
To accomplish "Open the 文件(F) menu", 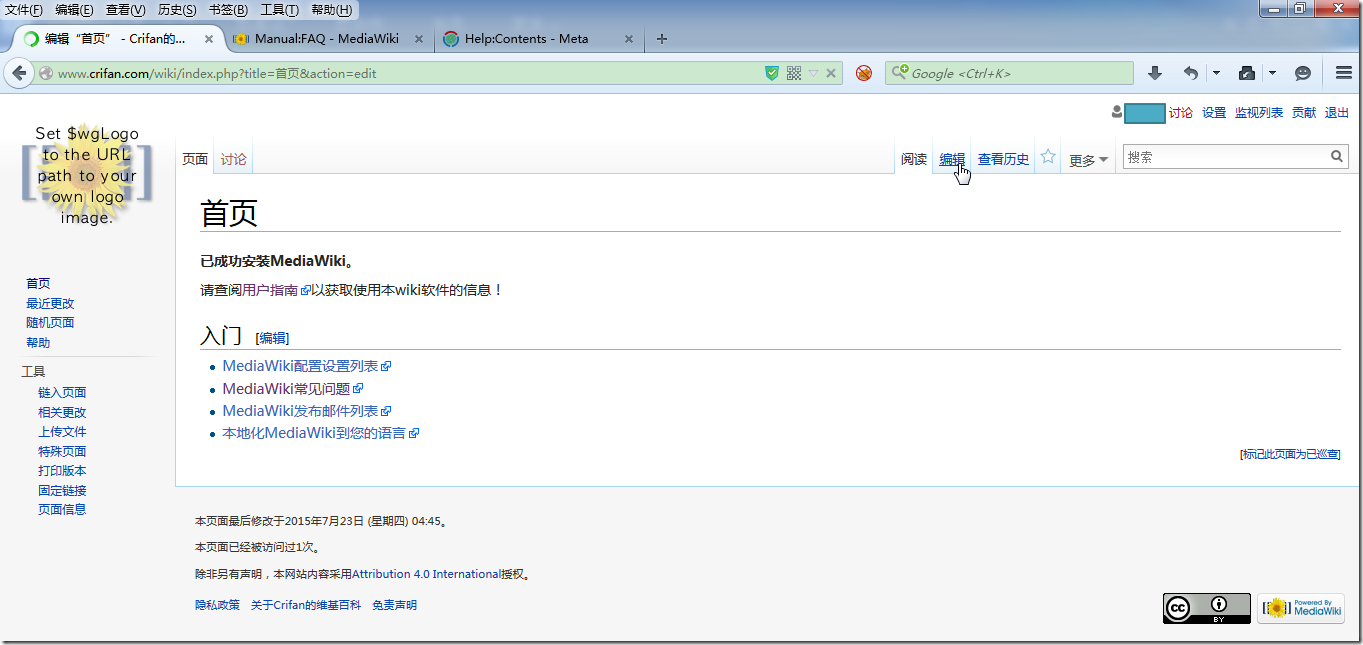I will tap(24, 10).
